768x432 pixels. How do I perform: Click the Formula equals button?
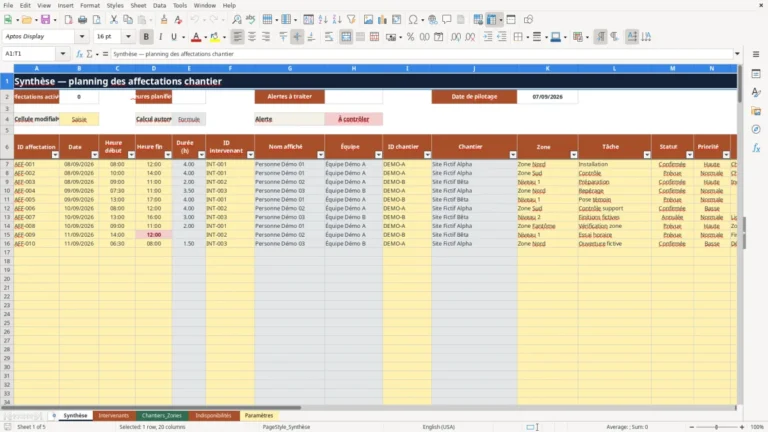[105, 54]
